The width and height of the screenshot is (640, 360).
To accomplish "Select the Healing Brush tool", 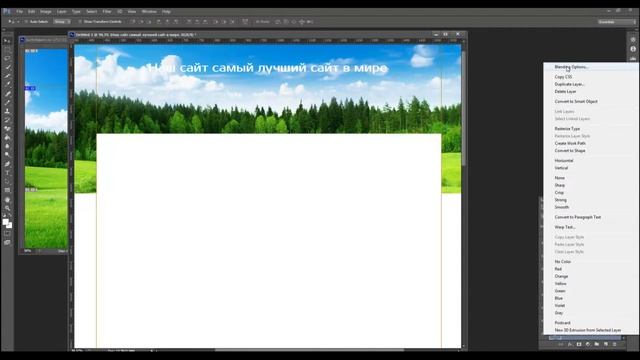I will tap(7, 93).
